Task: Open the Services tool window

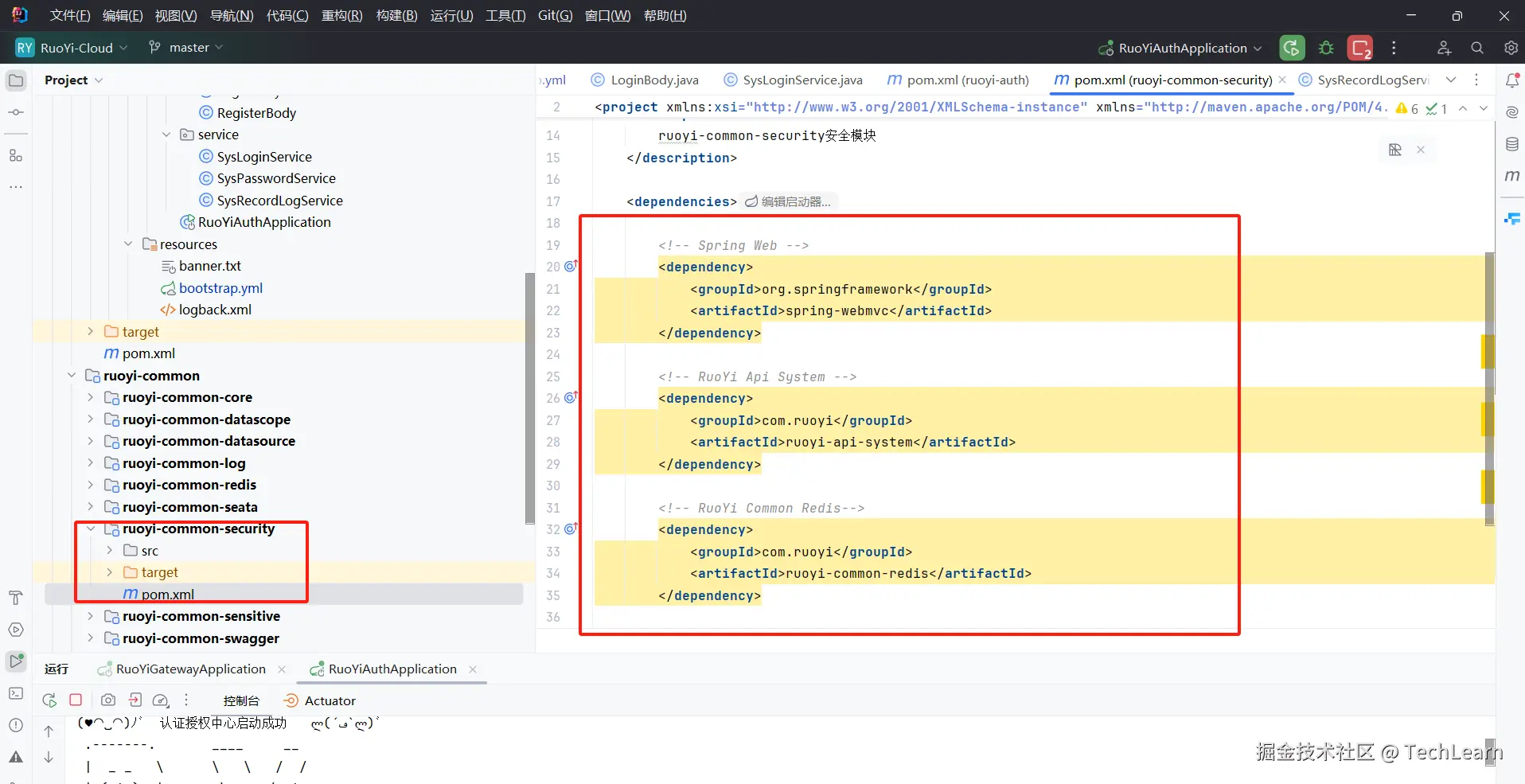Action: point(16,630)
